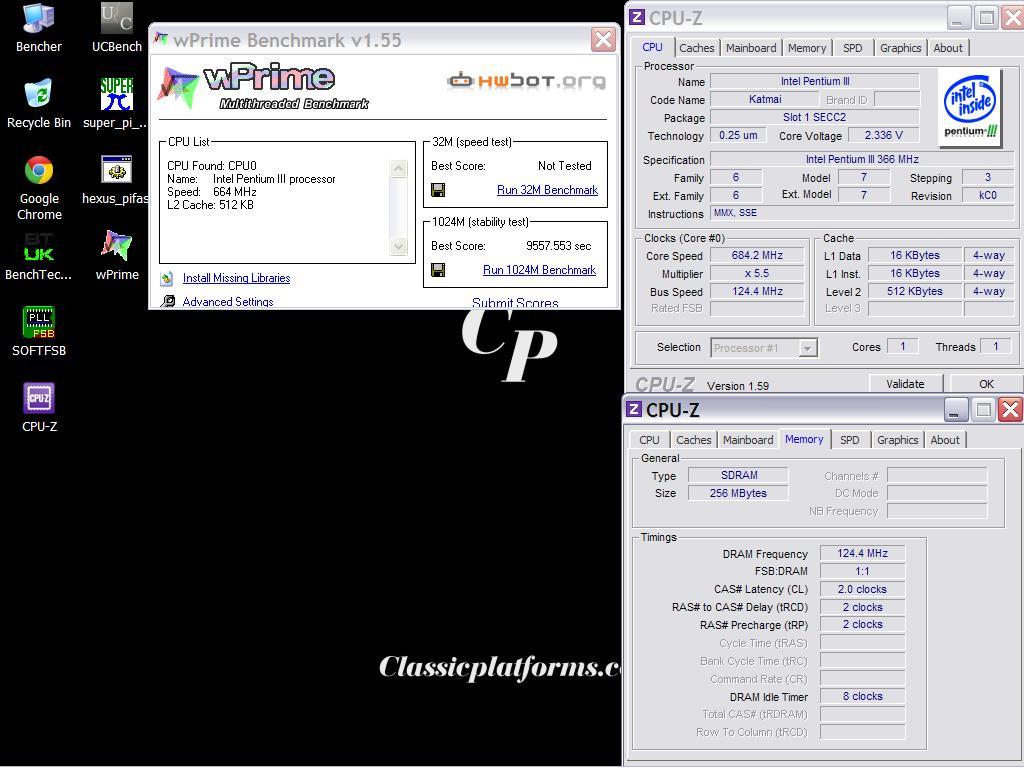Open Memory tab in upper CPU-Z window

(x=807, y=48)
